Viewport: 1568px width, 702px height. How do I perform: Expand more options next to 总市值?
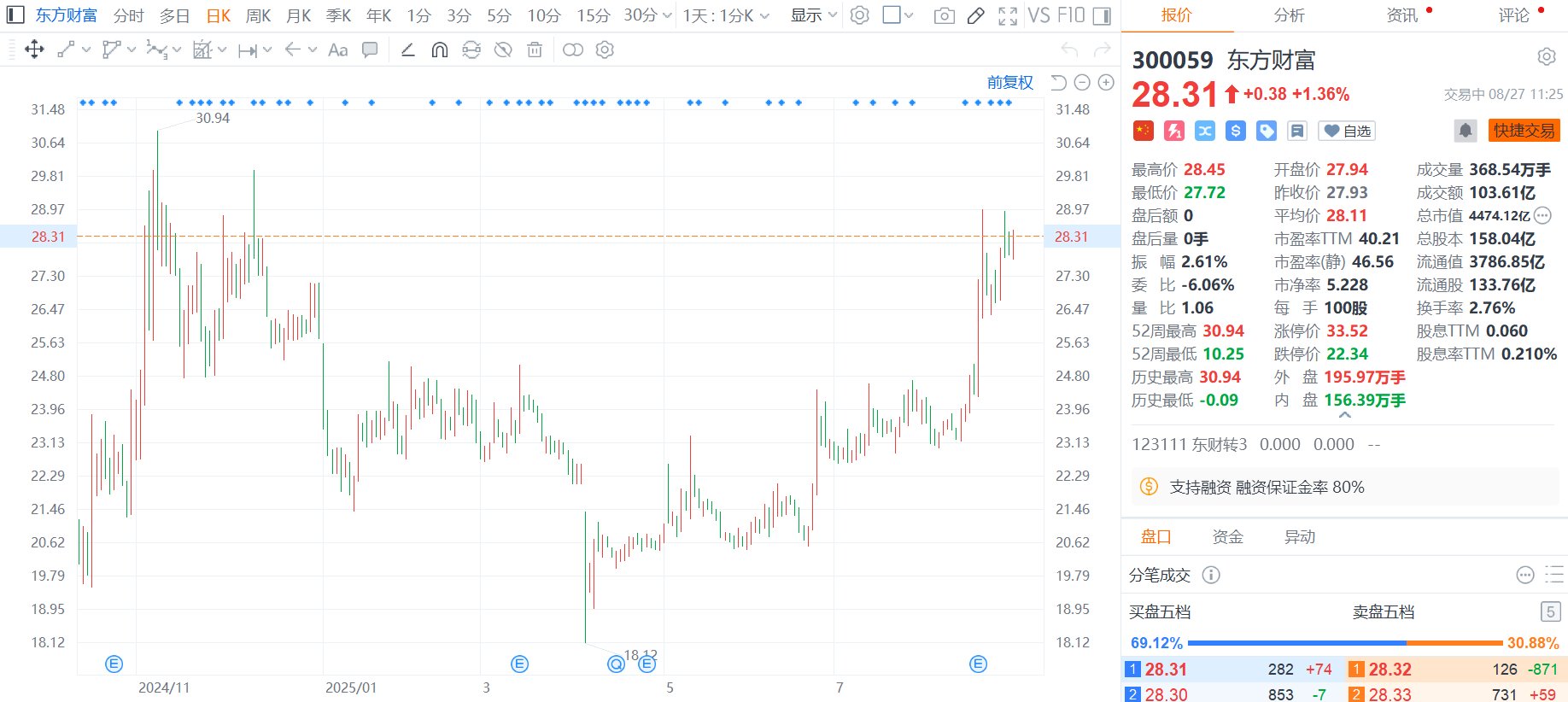point(1542,215)
